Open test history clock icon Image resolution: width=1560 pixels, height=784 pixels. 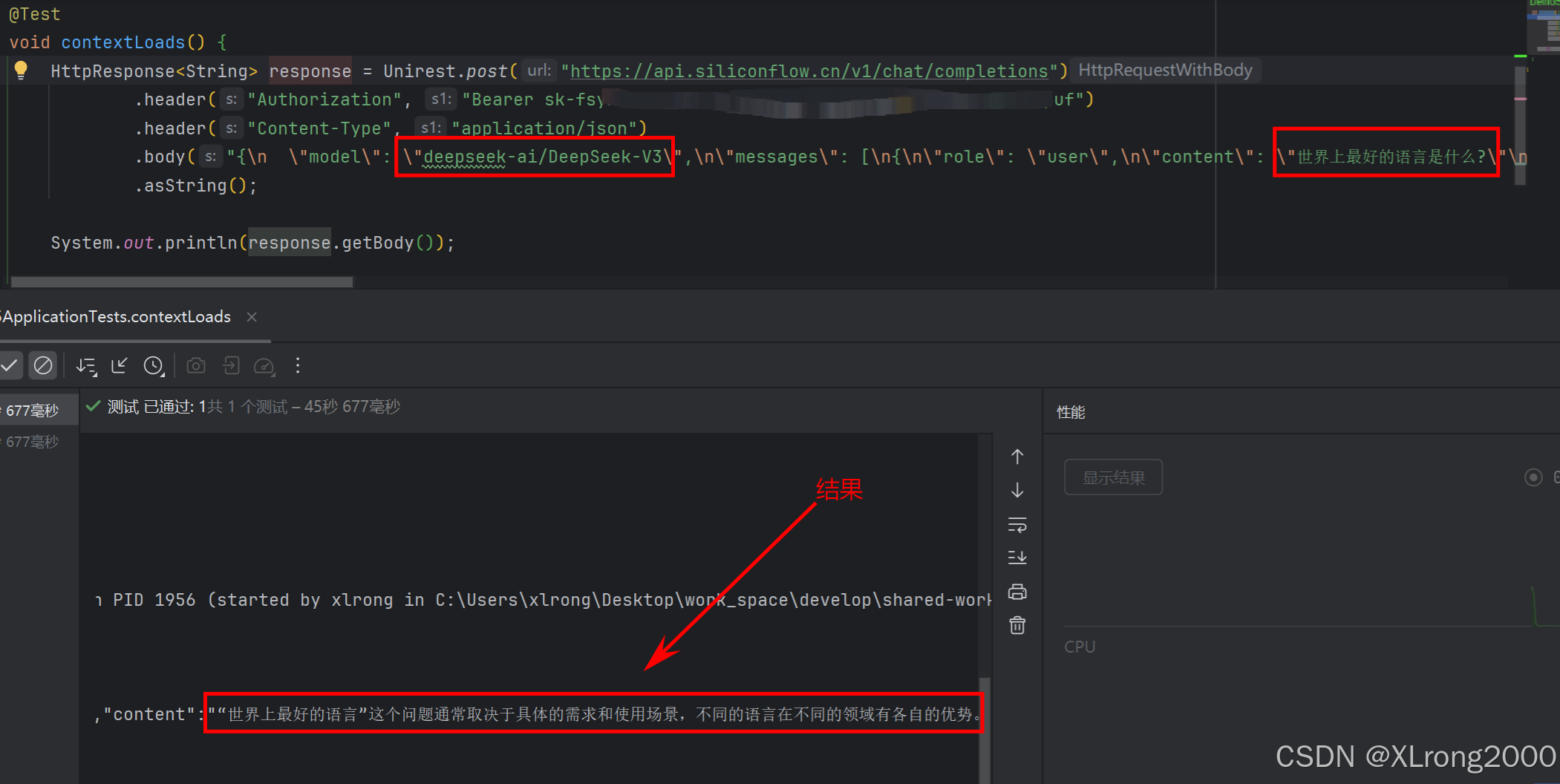tap(154, 365)
